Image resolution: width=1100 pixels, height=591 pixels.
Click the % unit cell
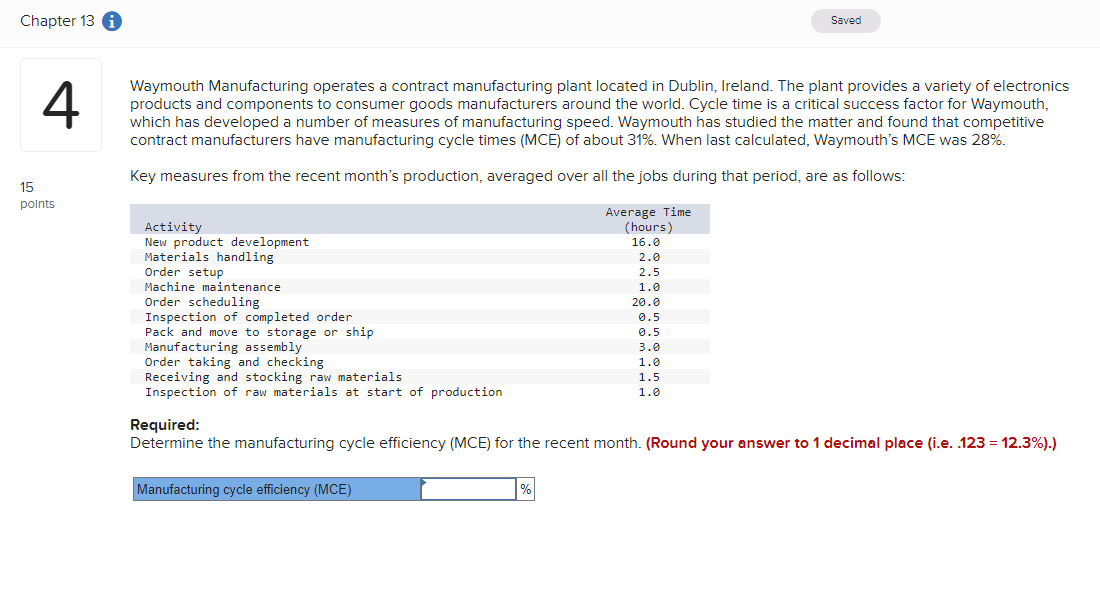[x=525, y=489]
